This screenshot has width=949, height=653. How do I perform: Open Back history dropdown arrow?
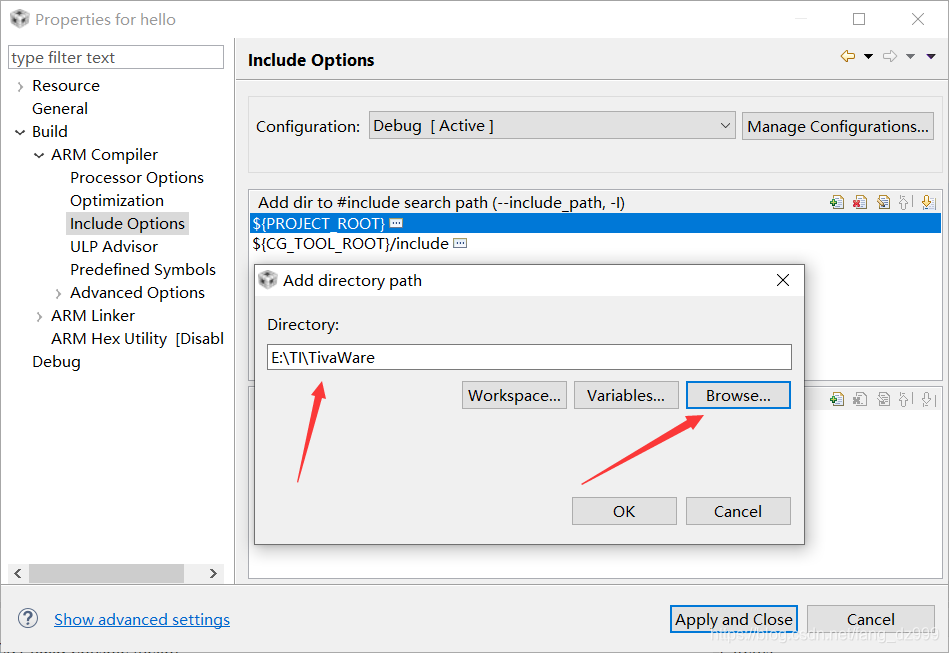pyautogui.click(x=869, y=56)
